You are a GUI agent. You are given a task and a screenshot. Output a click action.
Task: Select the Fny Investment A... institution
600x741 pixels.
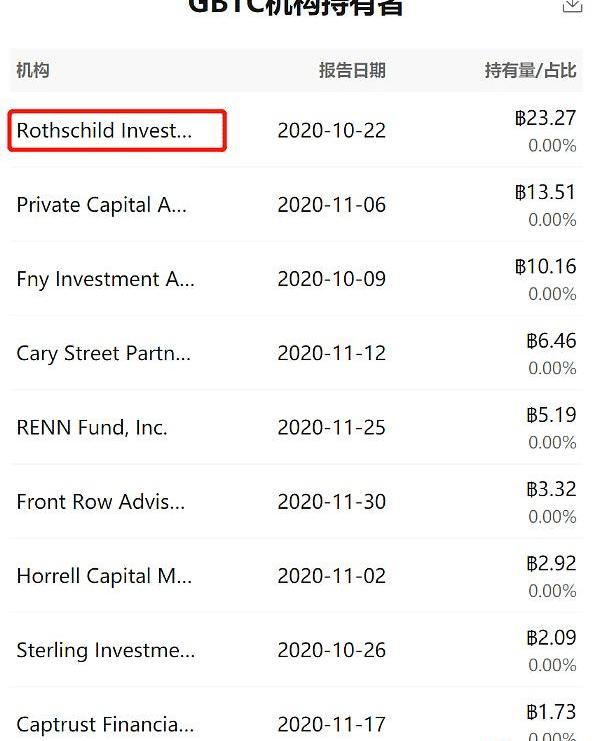tap(105, 279)
